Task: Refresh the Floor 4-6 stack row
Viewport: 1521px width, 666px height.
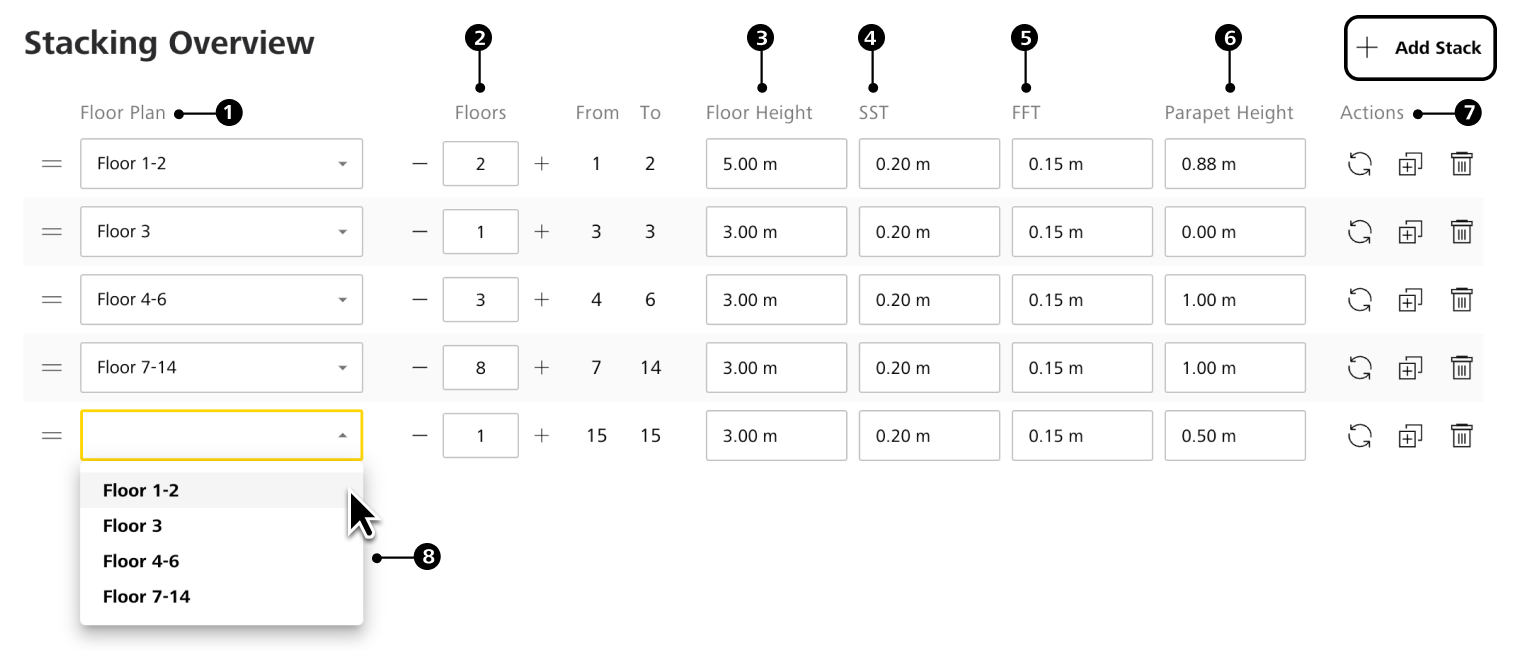Action: click(1359, 300)
